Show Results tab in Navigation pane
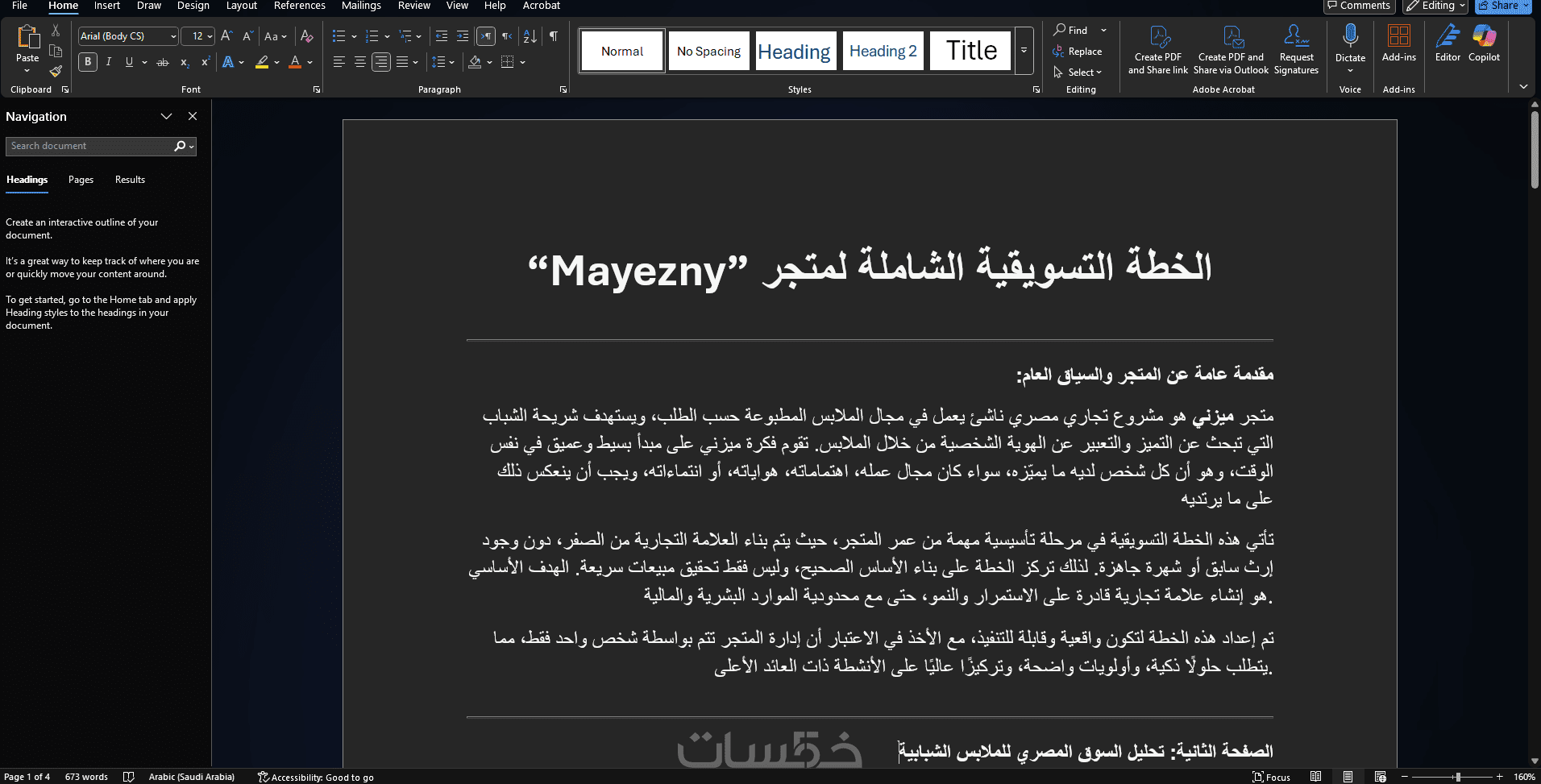1541x784 pixels. (130, 180)
